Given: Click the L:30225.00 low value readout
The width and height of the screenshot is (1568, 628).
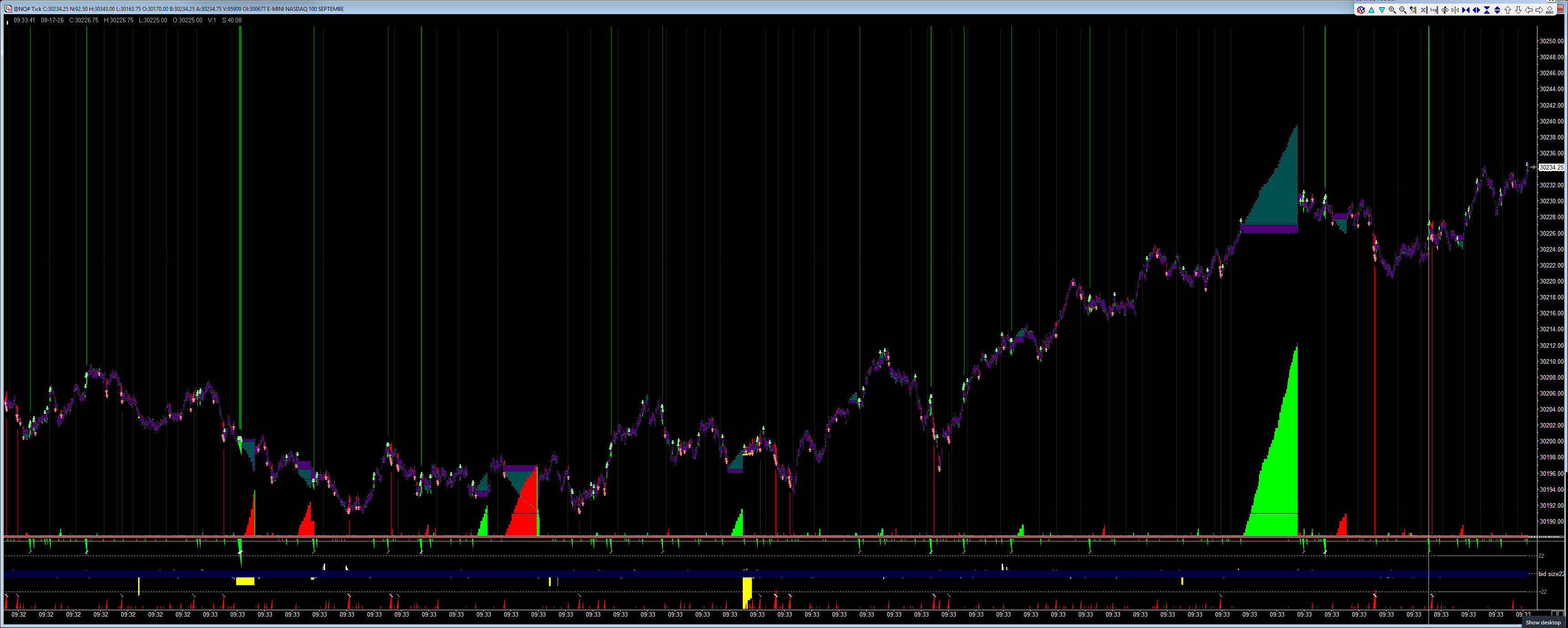Looking at the screenshot, I should (153, 20).
